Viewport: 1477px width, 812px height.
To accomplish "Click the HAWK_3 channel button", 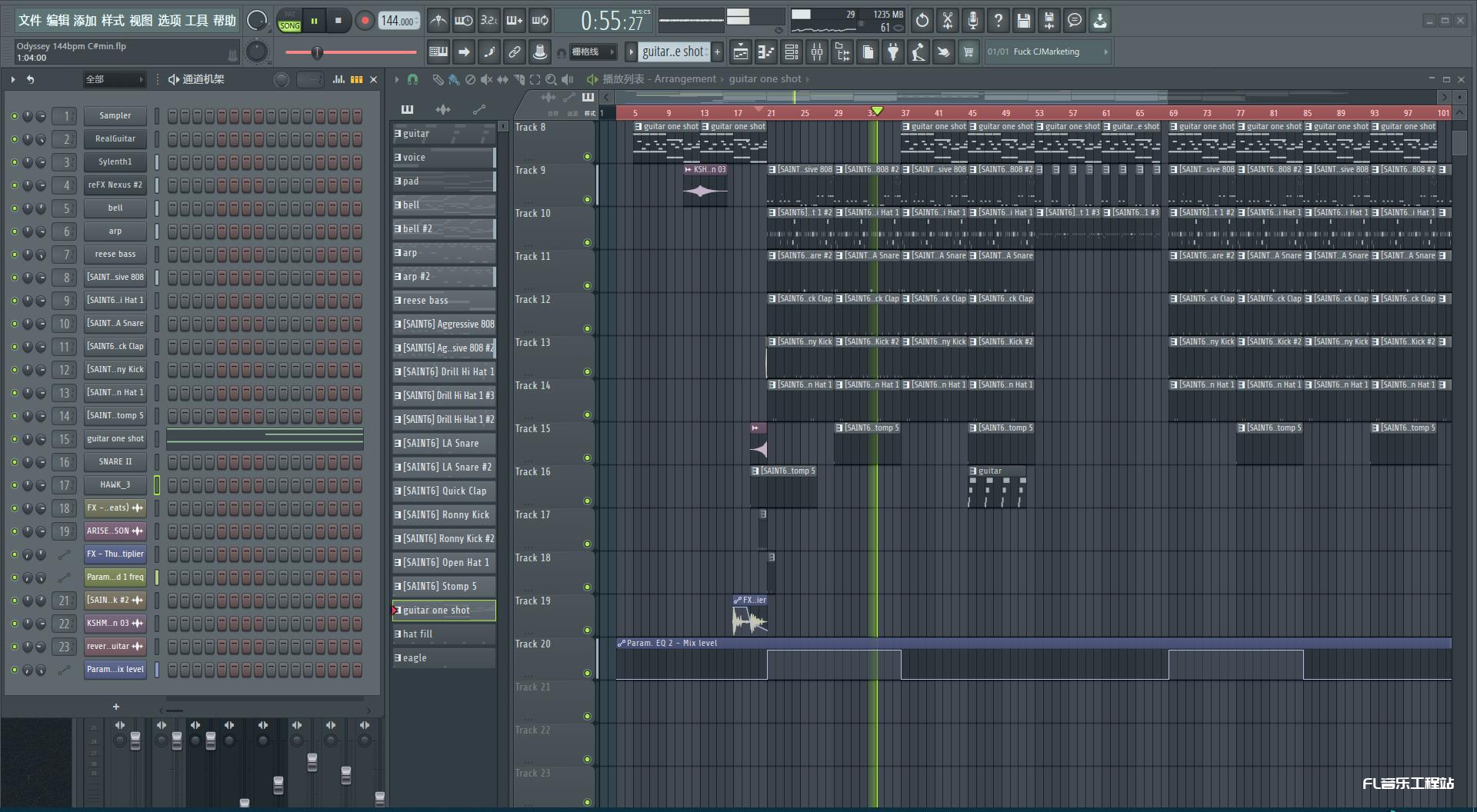I will (x=115, y=485).
